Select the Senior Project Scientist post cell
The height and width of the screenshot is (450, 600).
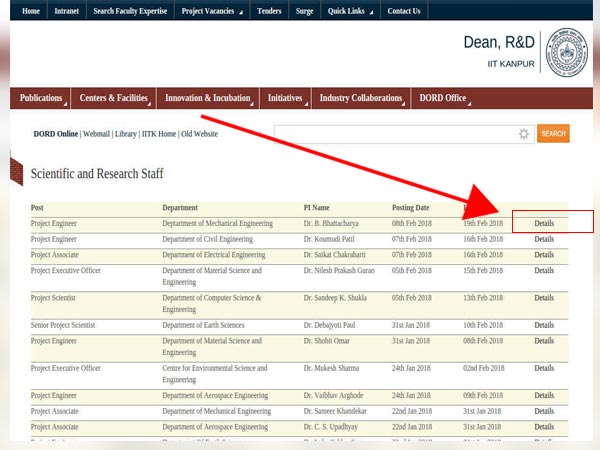(63, 325)
